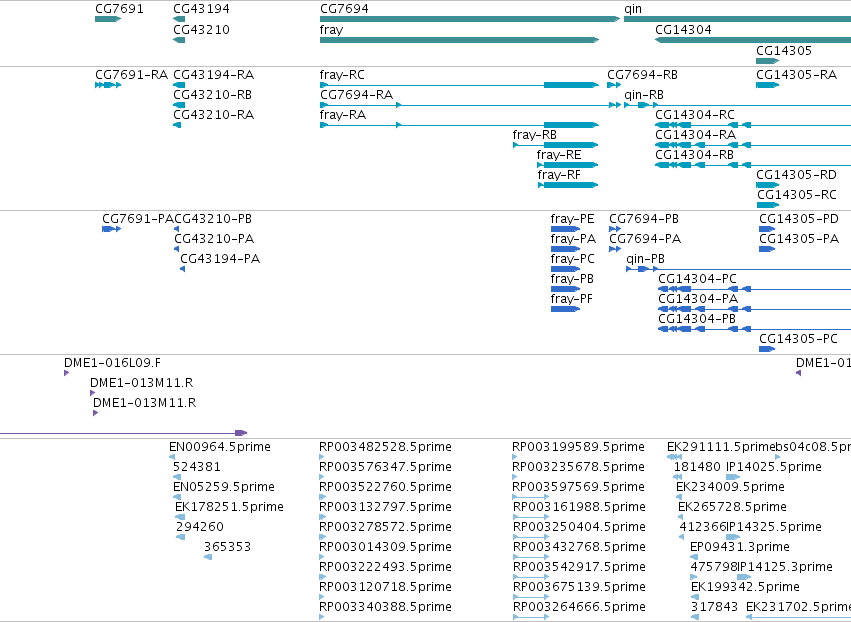The width and height of the screenshot is (851, 622).
Task: Click the CG14305-RA transcript label
Action: click(x=797, y=75)
